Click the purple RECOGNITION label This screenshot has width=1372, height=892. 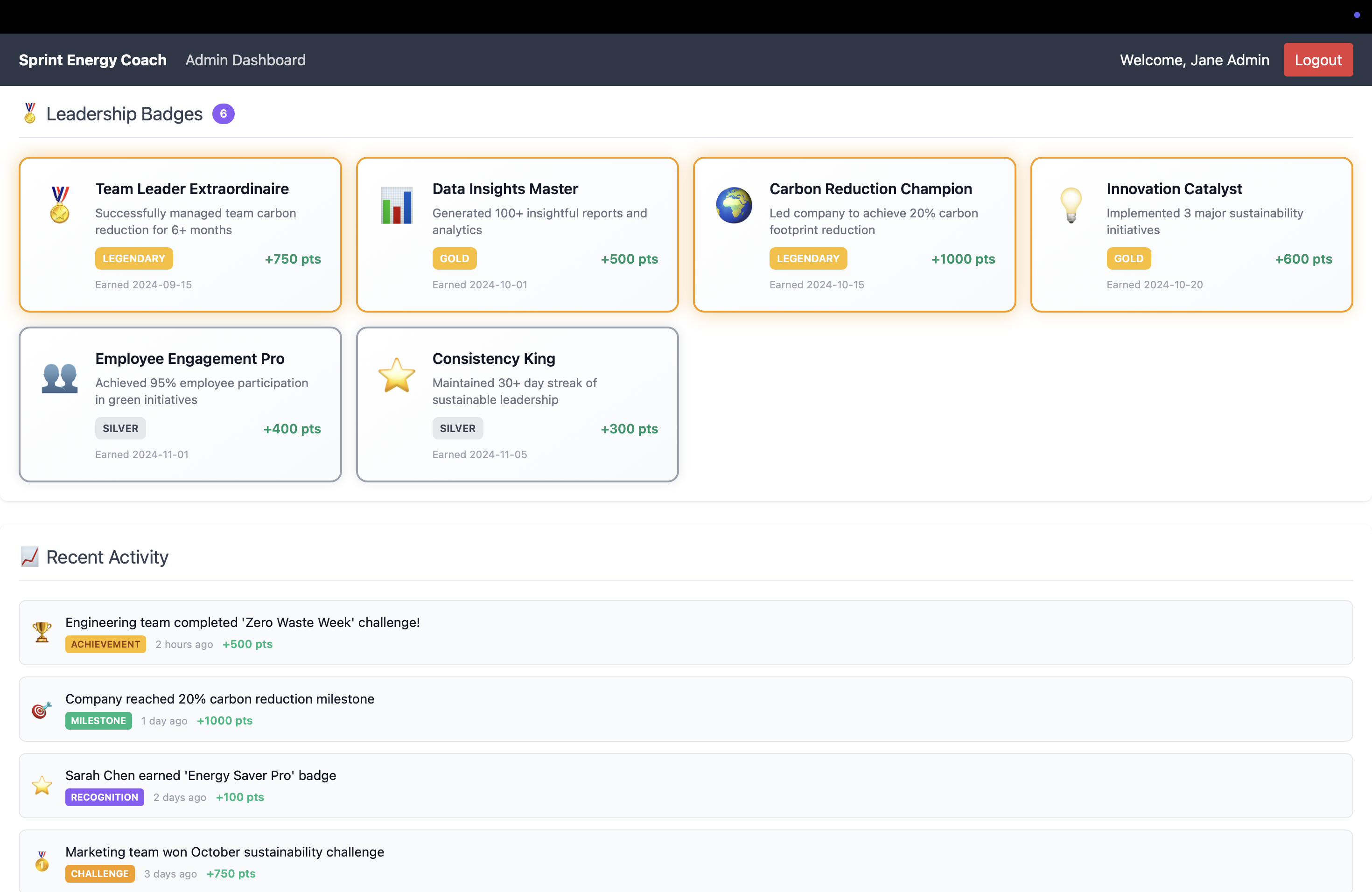(x=105, y=797)
